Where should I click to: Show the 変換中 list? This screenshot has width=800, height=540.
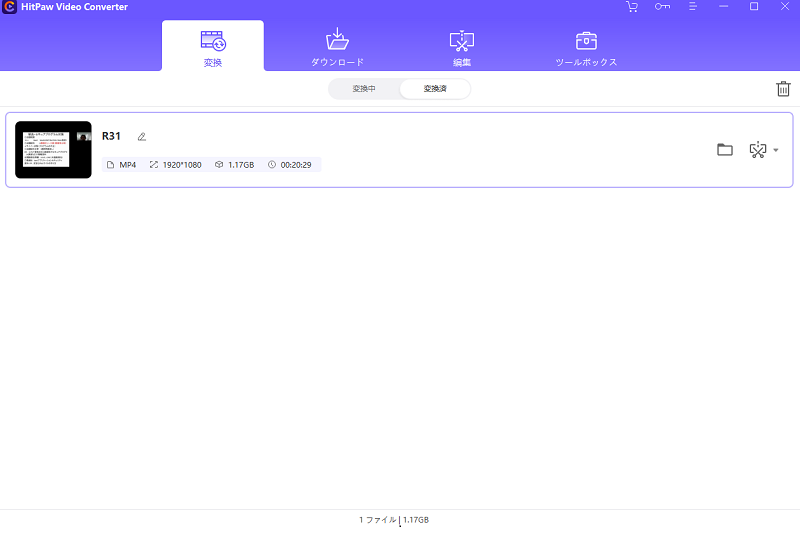point(364,89)
